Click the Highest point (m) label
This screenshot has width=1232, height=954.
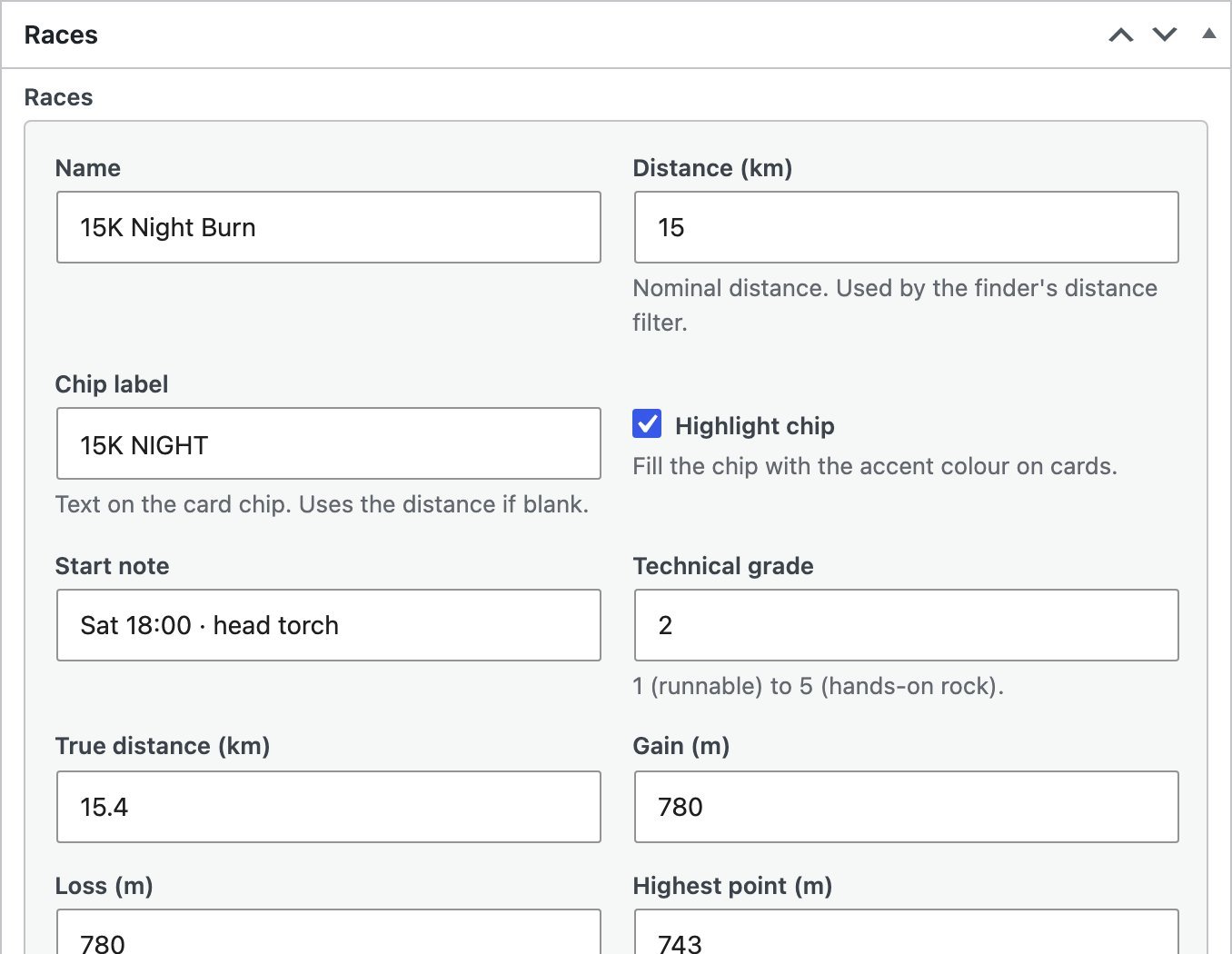[732, 886]
